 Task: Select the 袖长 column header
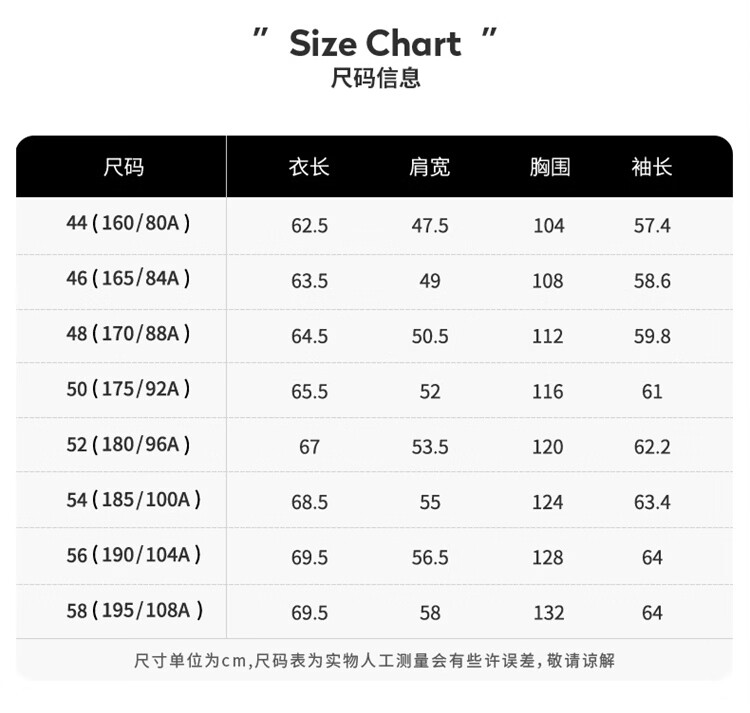click(652, 167)
